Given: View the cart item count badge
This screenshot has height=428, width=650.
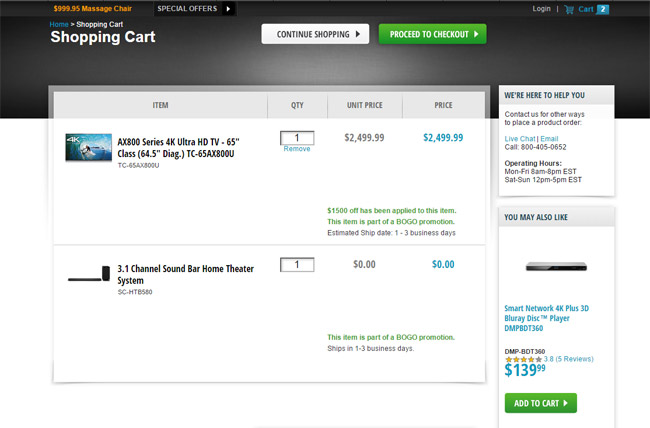Looking at the screenshot, I should point(603,9).
